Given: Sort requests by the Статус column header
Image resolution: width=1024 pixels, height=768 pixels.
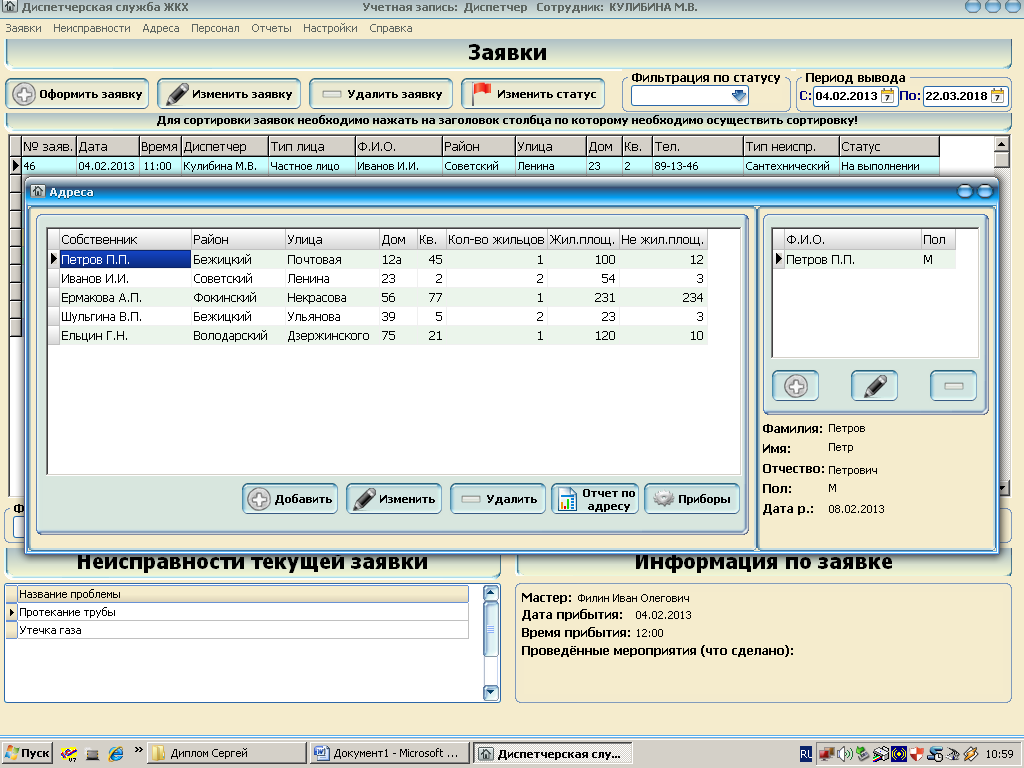Looking at the screenshot, I should [x=889, y=146].
